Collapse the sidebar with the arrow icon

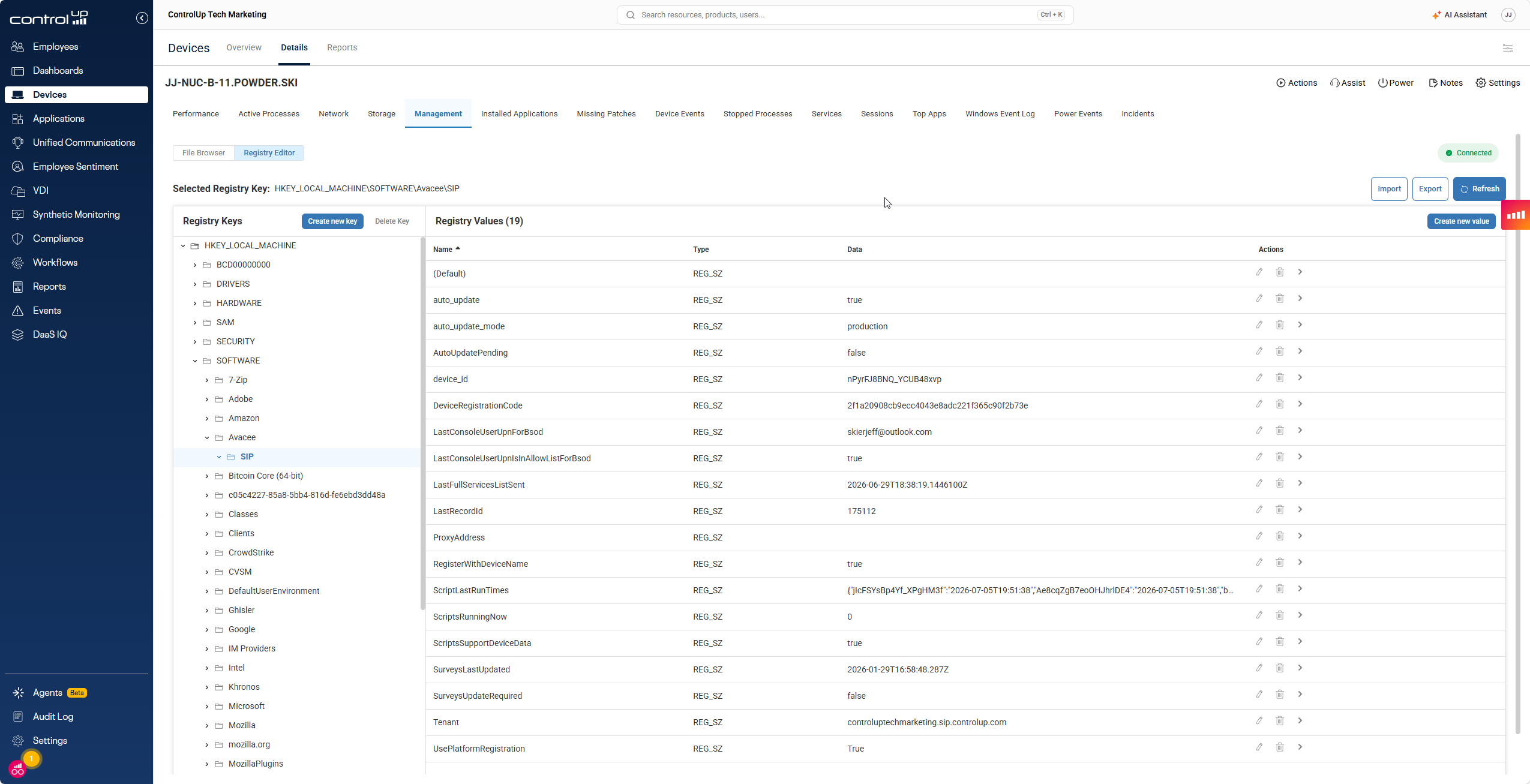(142, 18)
